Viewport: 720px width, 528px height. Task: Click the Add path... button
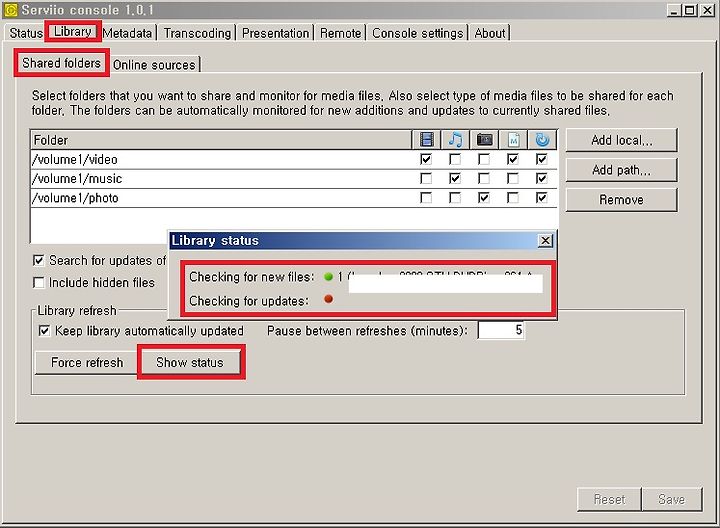[x=621, y=170]
